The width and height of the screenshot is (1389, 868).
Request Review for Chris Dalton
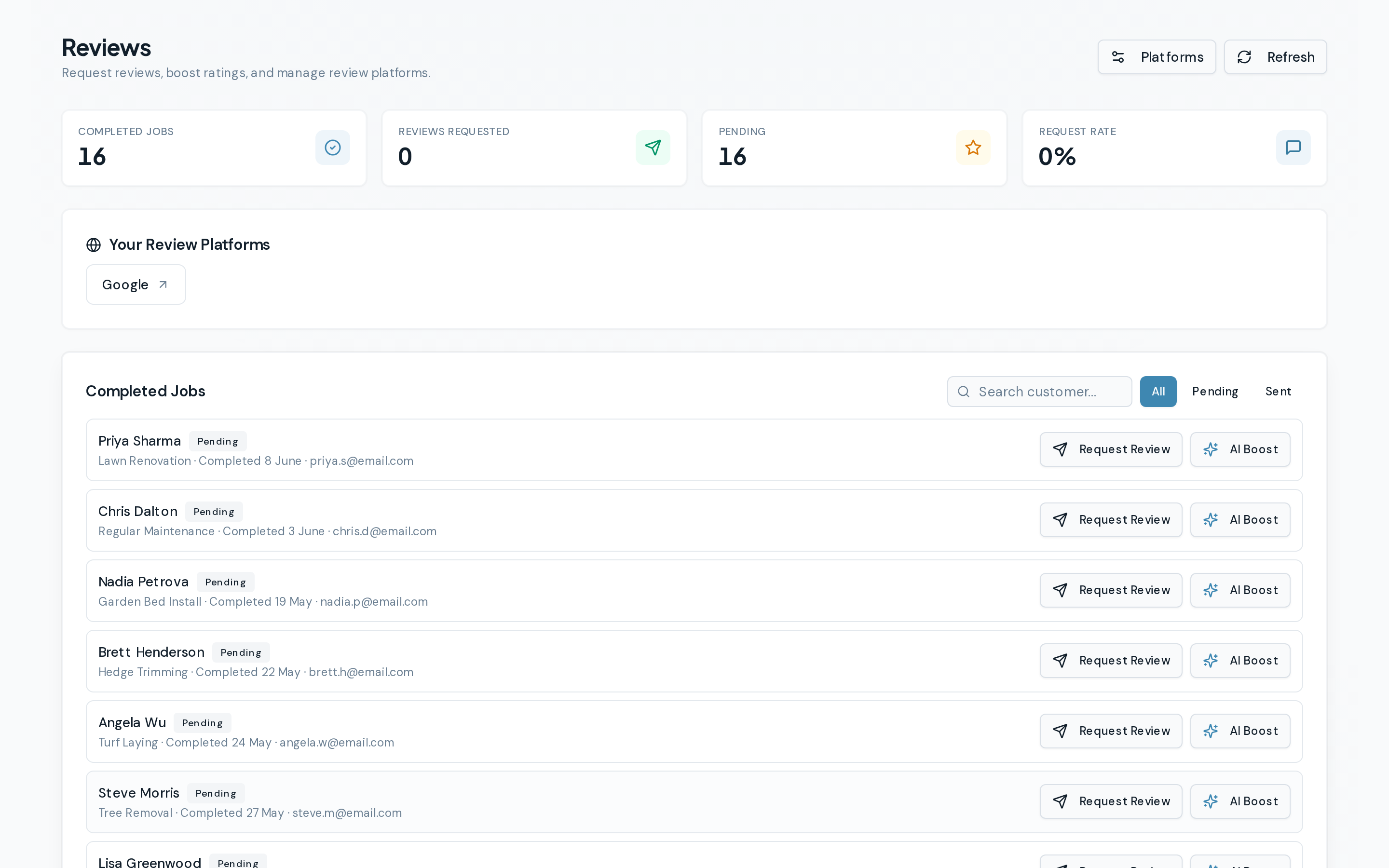(x=1111, y=520)
